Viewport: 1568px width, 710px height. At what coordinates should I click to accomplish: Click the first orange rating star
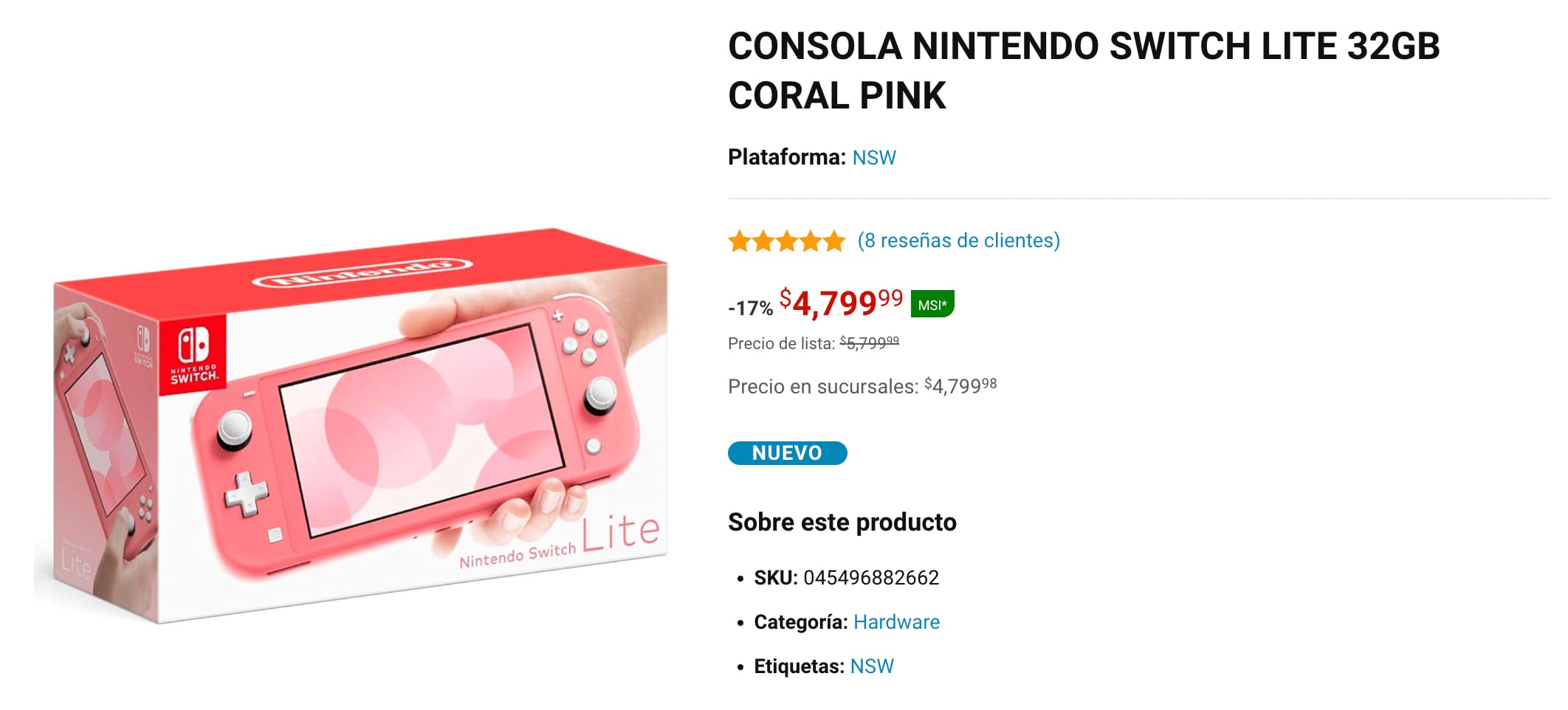pos(739,241)
